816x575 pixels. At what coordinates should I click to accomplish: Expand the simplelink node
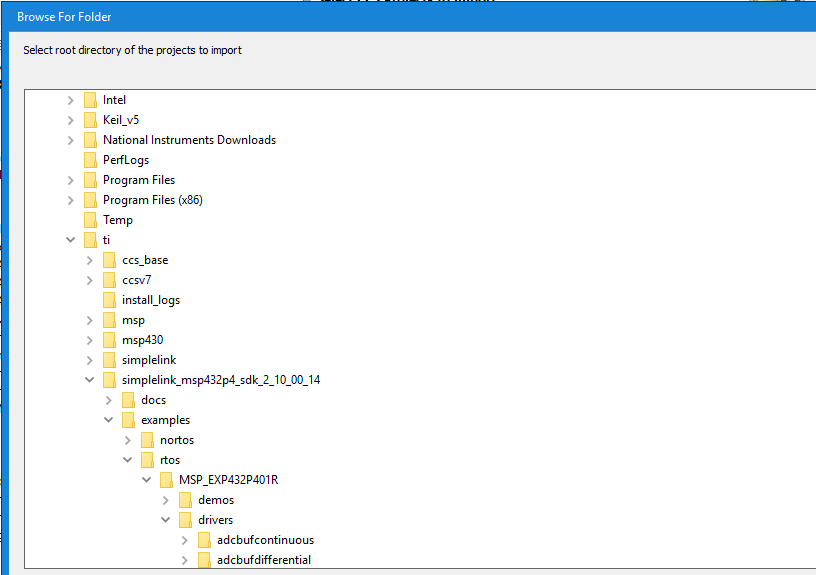coord(90,361)
